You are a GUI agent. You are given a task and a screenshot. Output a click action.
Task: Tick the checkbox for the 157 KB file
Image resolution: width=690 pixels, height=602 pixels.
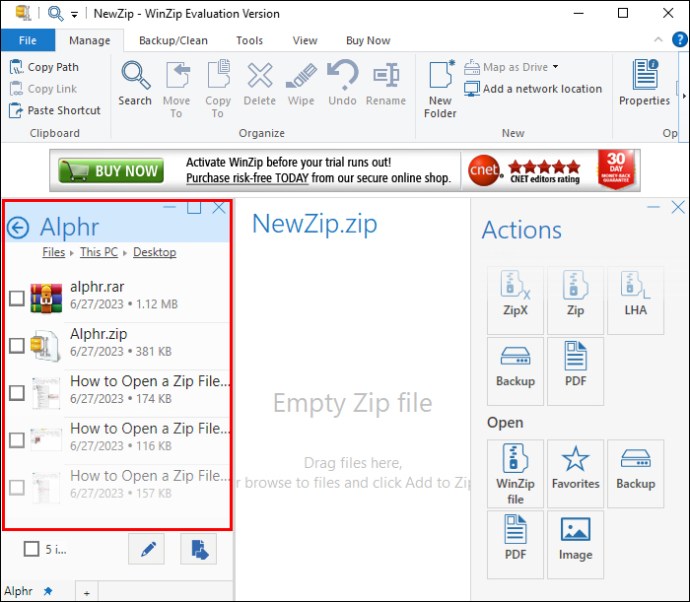pos(17,487)
